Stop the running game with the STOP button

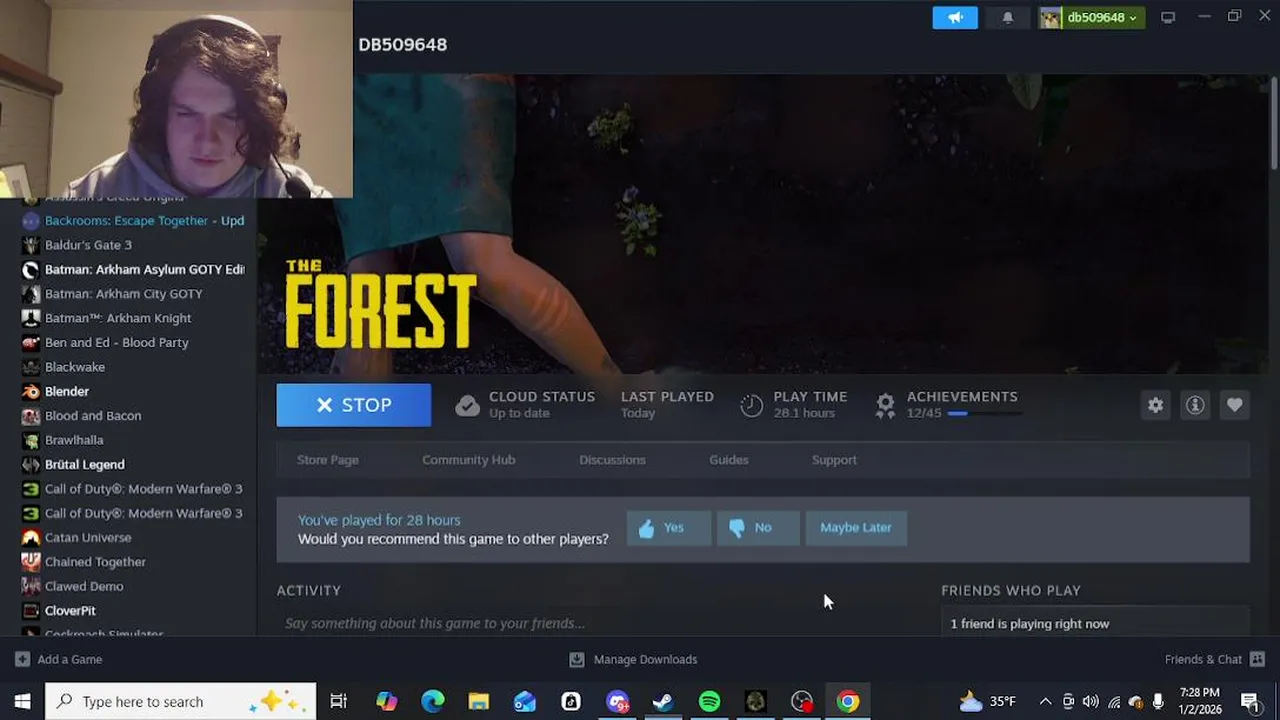click(354, 405)
